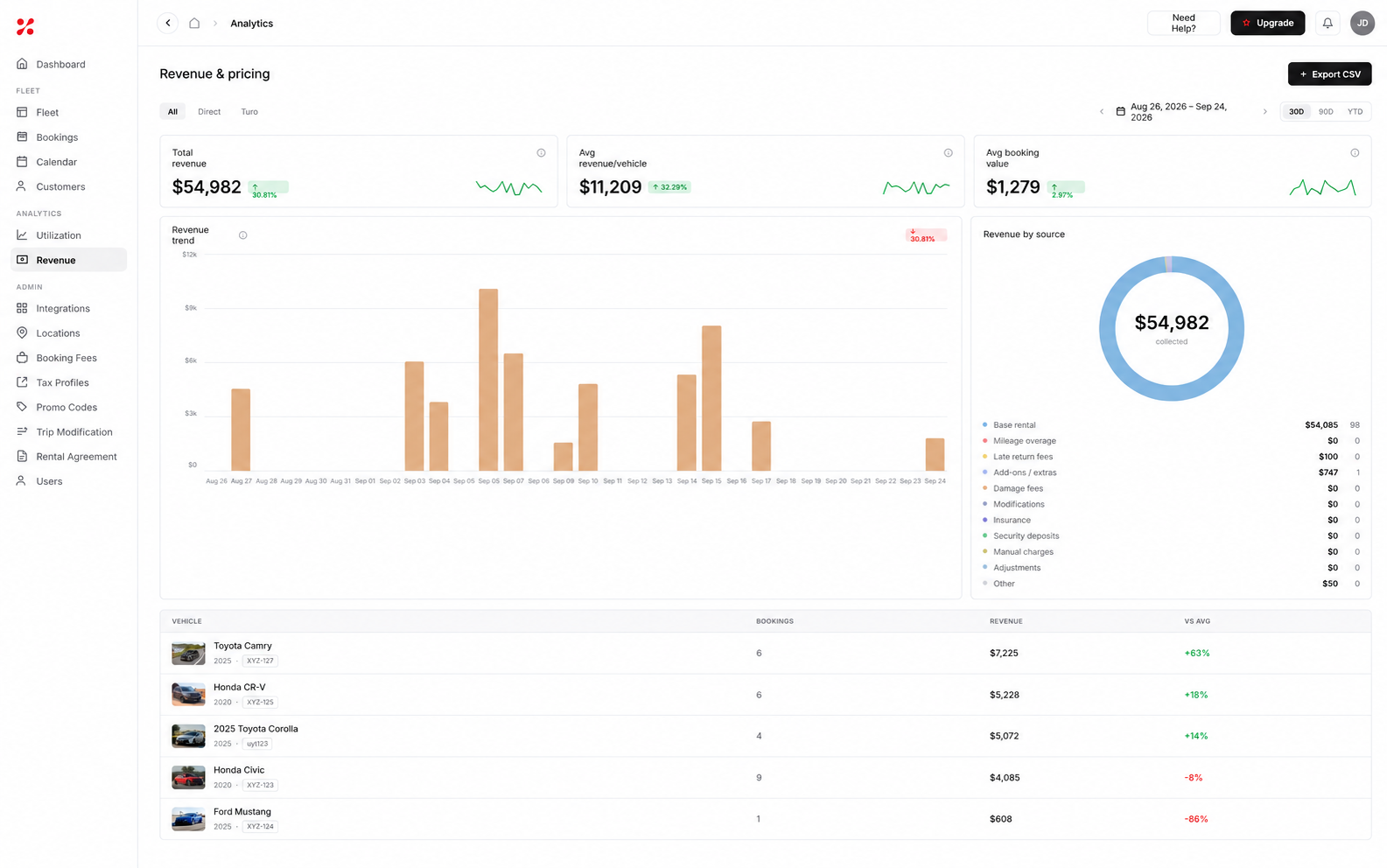Screen dimensions: 1387x868
Task: Click the Export CSV button
Action: coord(1329,74)
